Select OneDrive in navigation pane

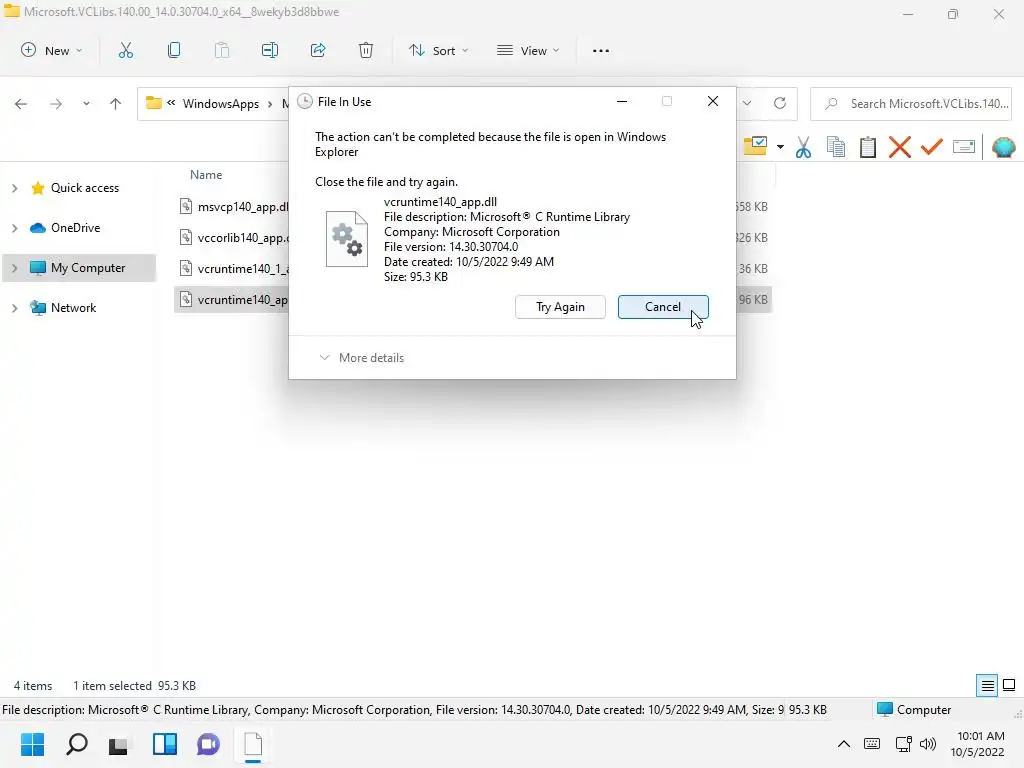[x=76, y=228]
